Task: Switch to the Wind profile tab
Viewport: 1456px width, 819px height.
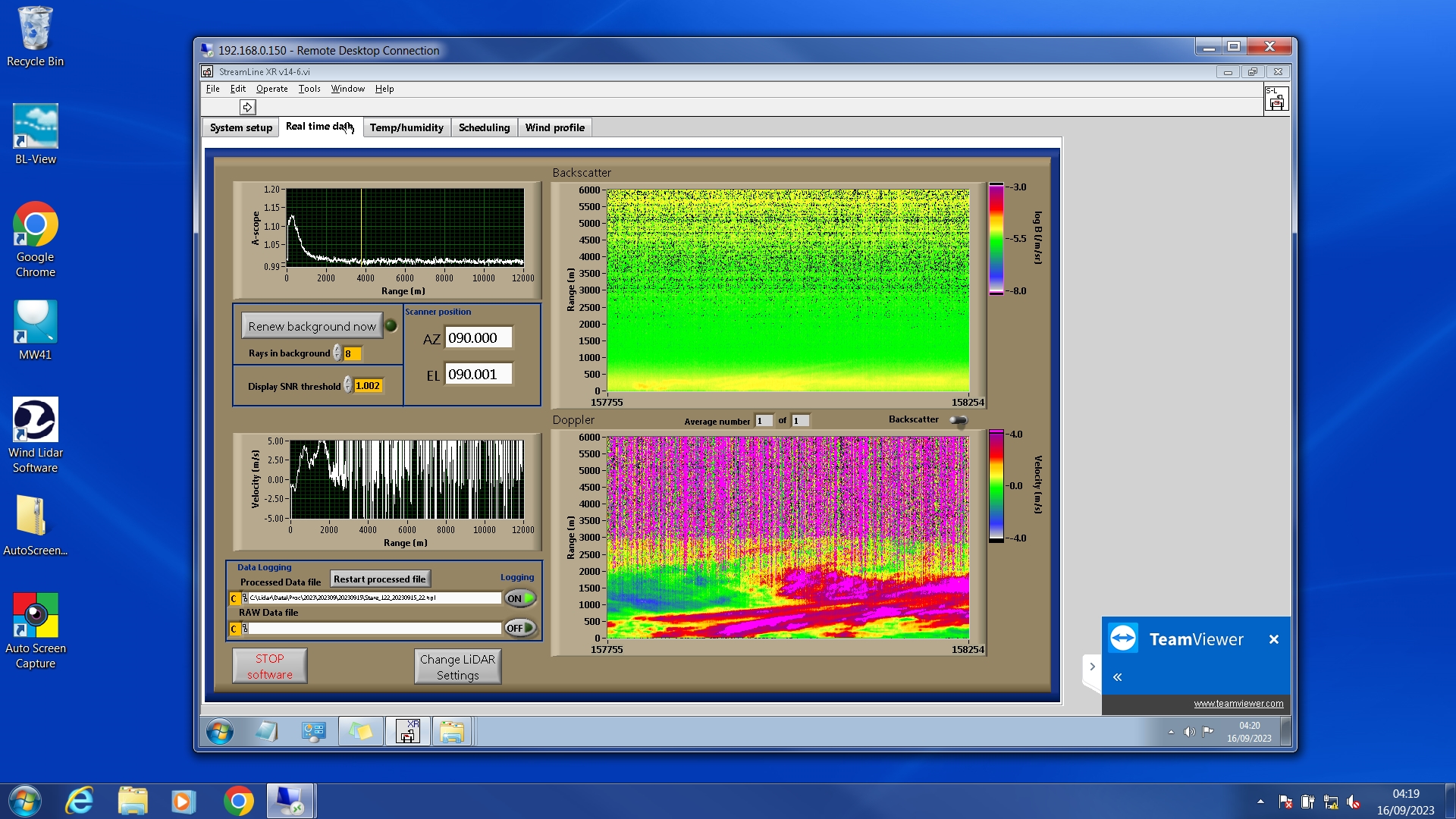Action: [554, 127]
